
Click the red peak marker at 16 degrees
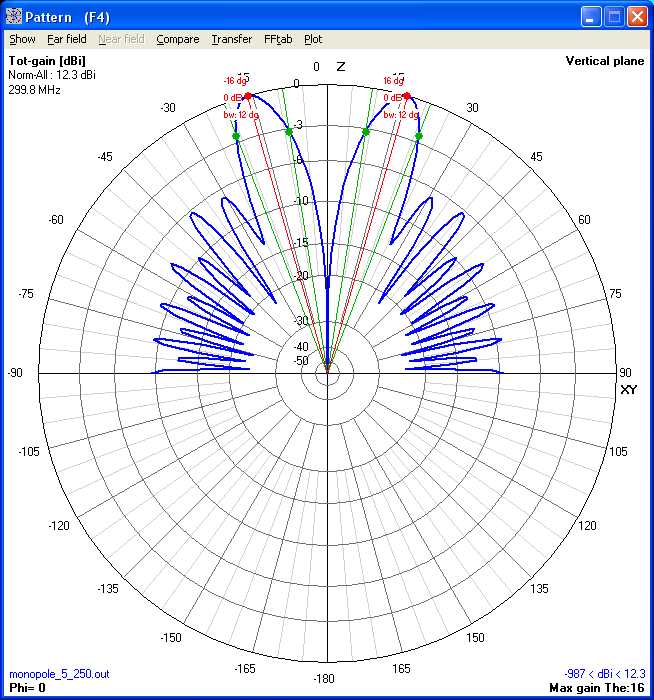[x=406, y=96]
